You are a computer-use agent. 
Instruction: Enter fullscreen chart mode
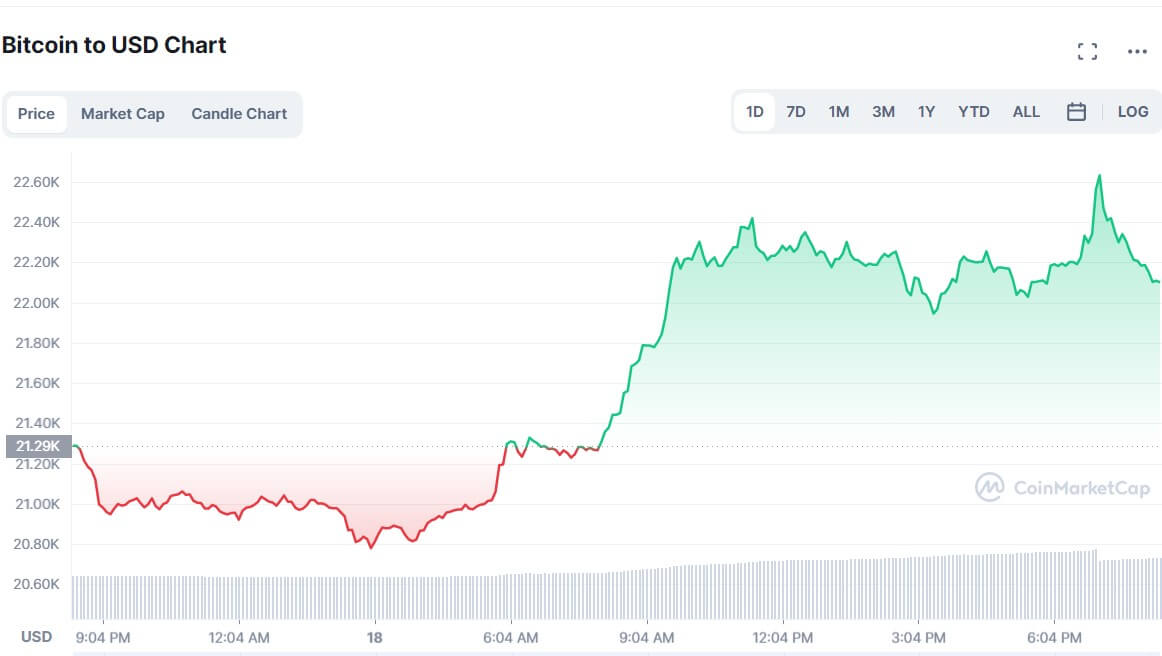pos(1087,52)
